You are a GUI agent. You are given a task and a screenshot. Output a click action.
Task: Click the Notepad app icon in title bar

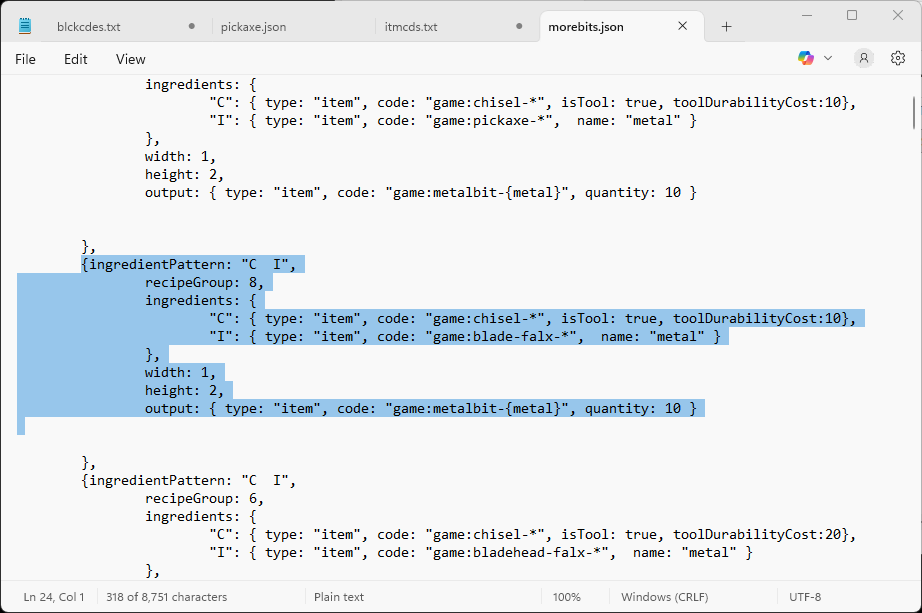[x=24, y=26]
